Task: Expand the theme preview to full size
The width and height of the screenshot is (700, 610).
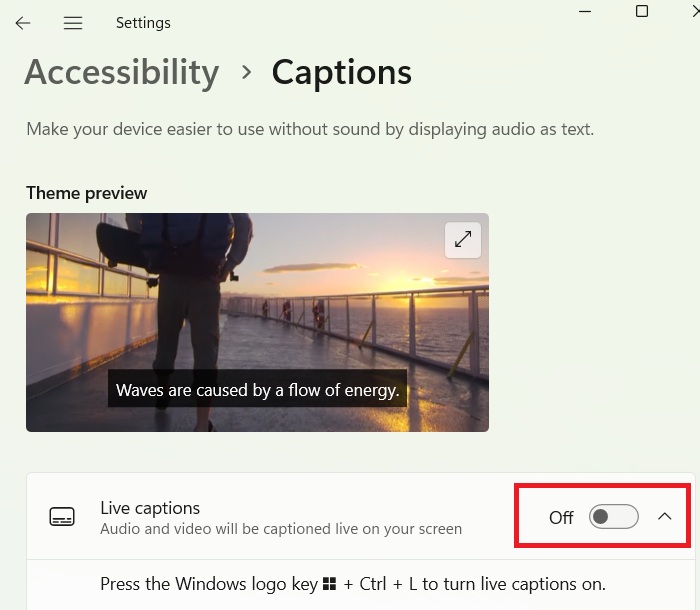Action: click(x=463, y=240)
